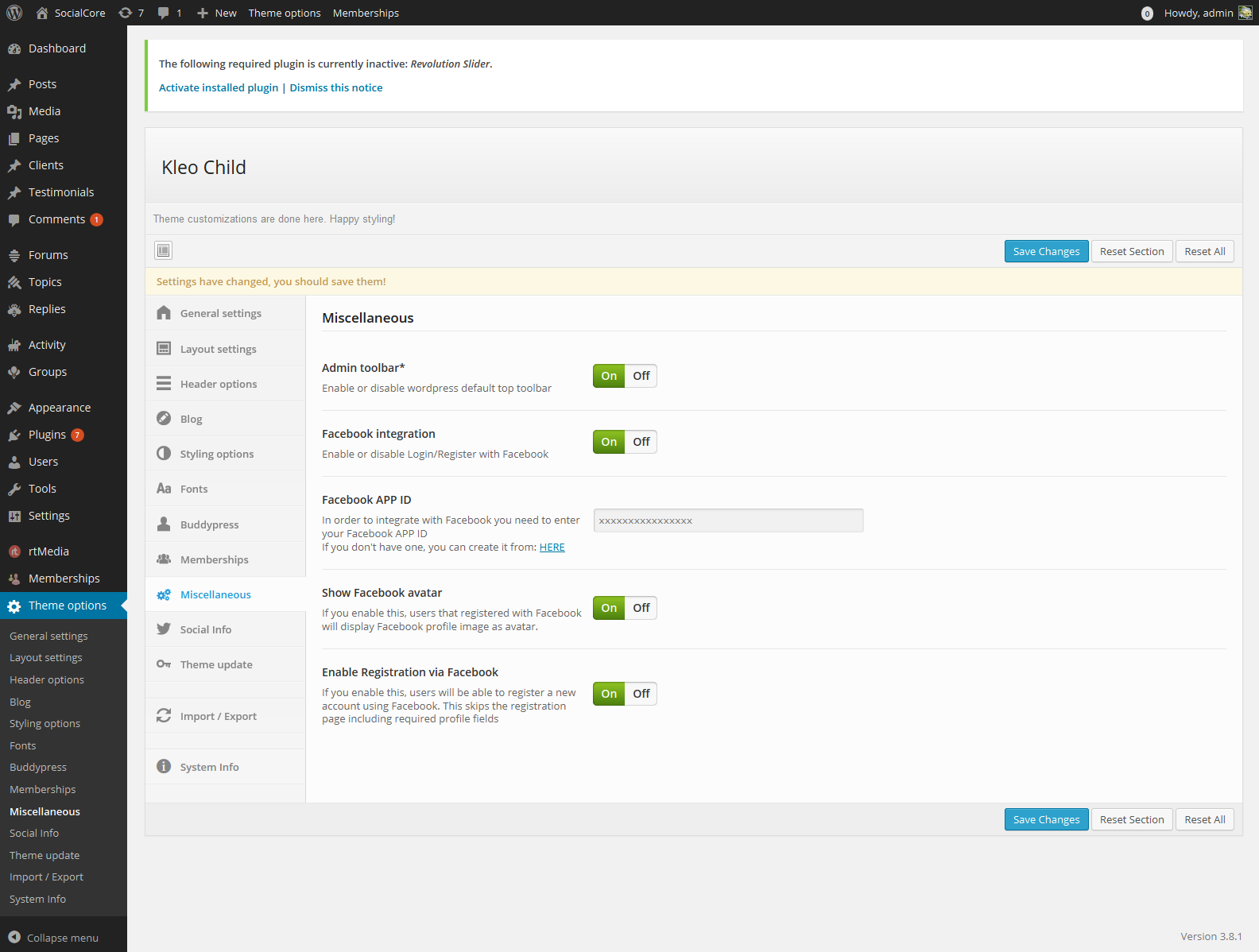
Task: Expand the Appearance sidebar menu
Action: (x=60, y=408)
